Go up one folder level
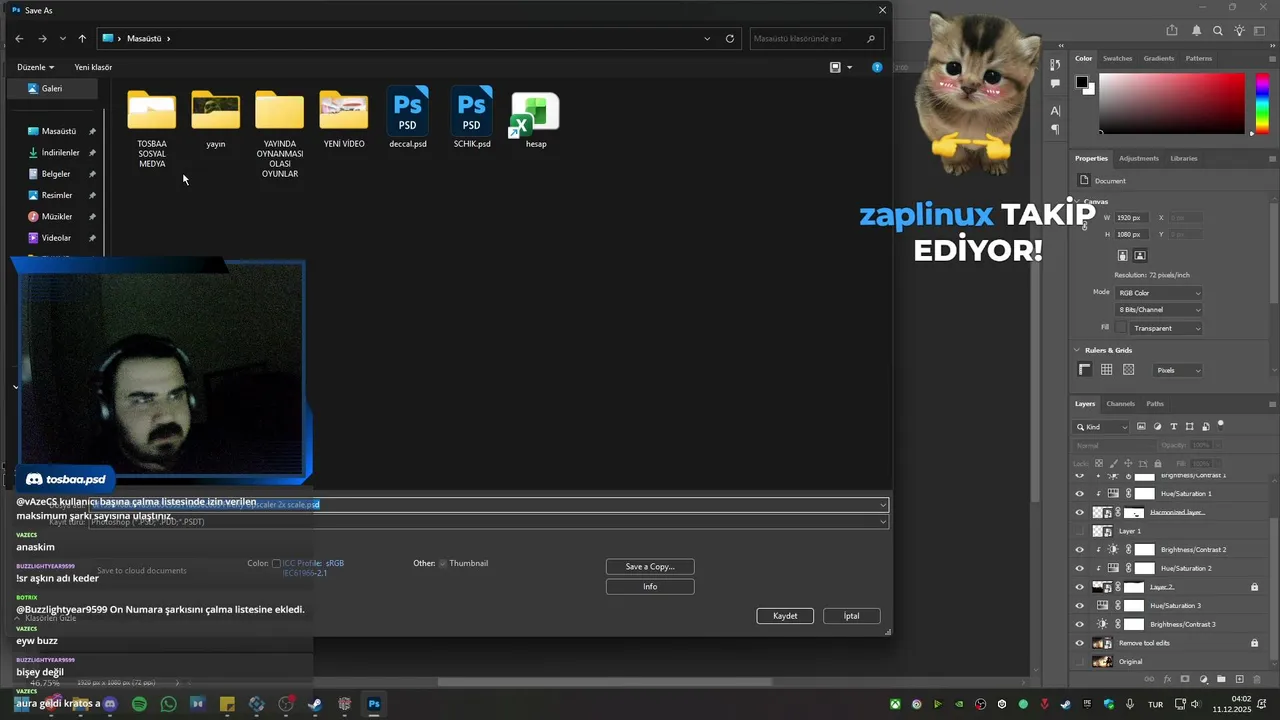Image resolution: width=1280 pixels, height=720 pixels. (82, 38)
